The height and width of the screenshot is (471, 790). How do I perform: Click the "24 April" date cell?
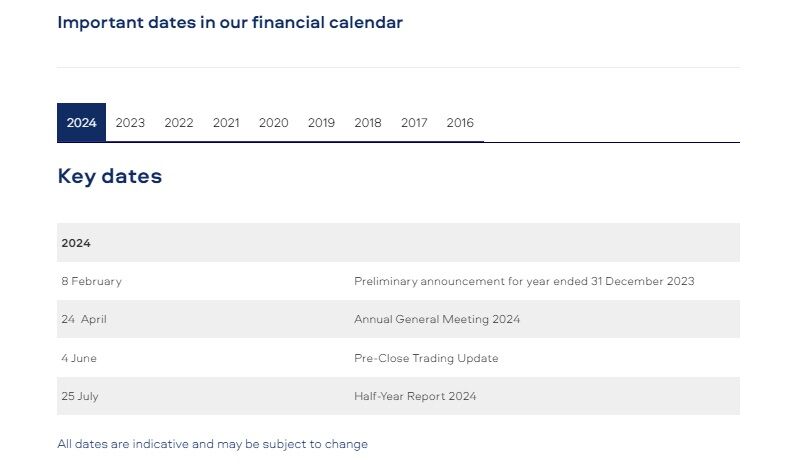coord(84,319)
